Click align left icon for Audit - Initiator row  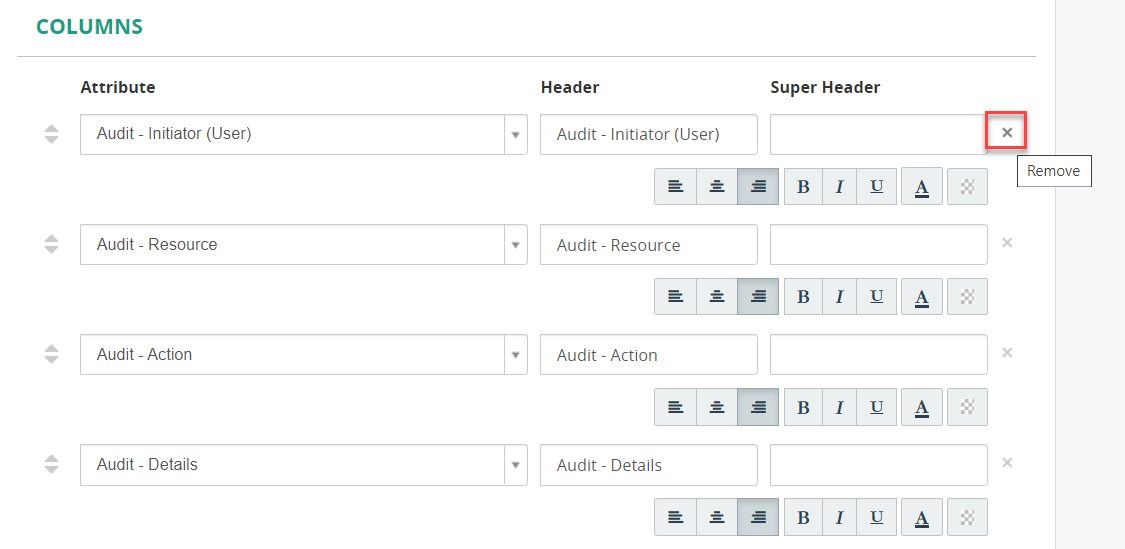[675, 187]
